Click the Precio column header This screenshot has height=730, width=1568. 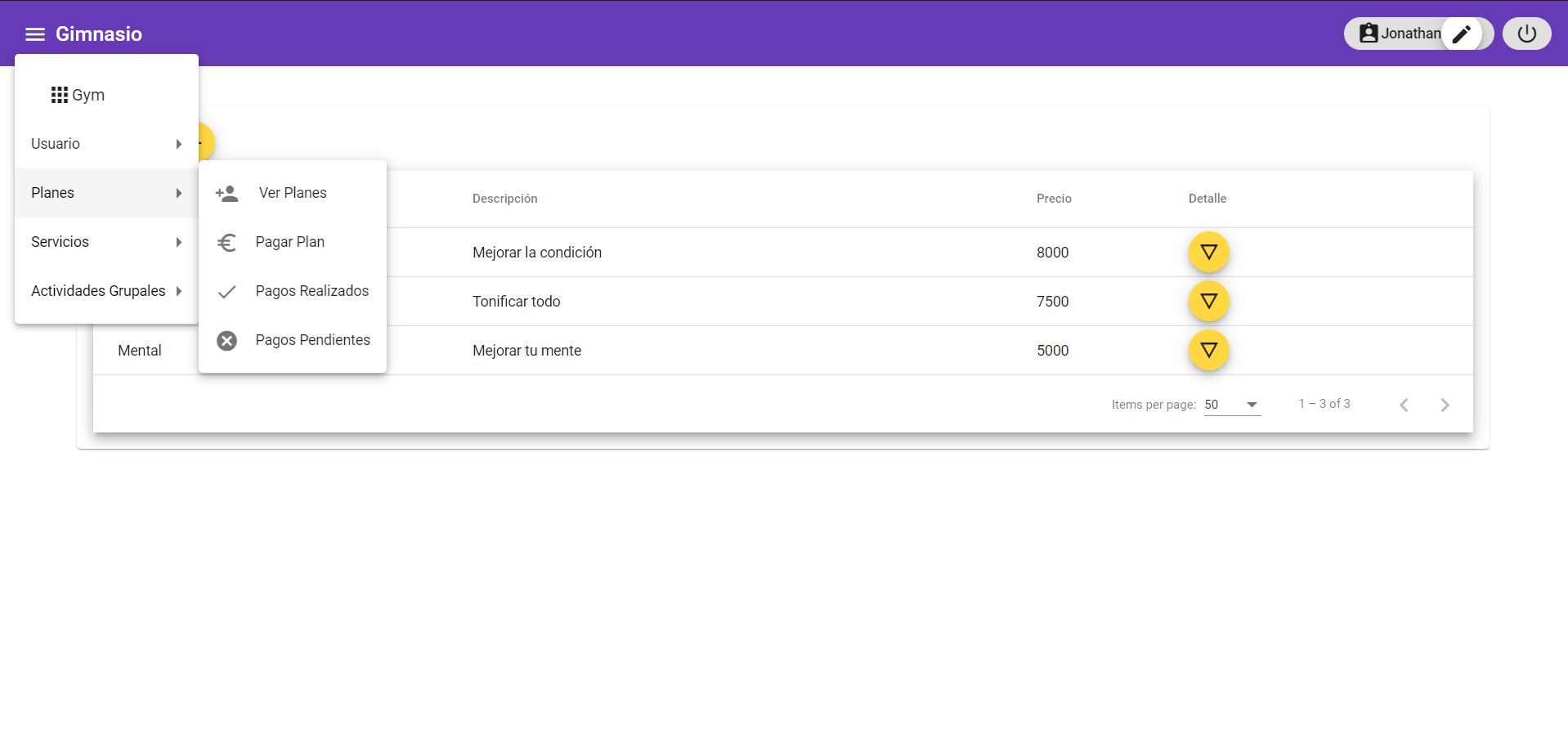click(1054, 199)
